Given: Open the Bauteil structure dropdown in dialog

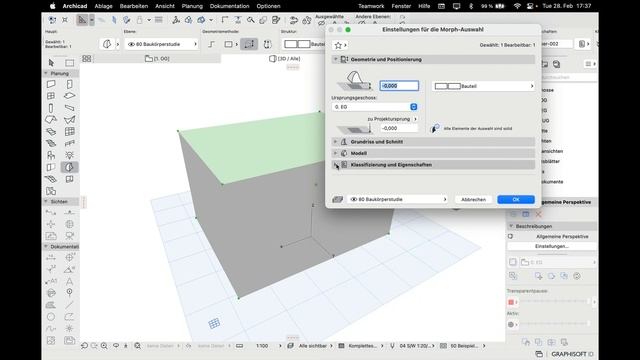Looking at the screenshot, I should pos(483,86).
